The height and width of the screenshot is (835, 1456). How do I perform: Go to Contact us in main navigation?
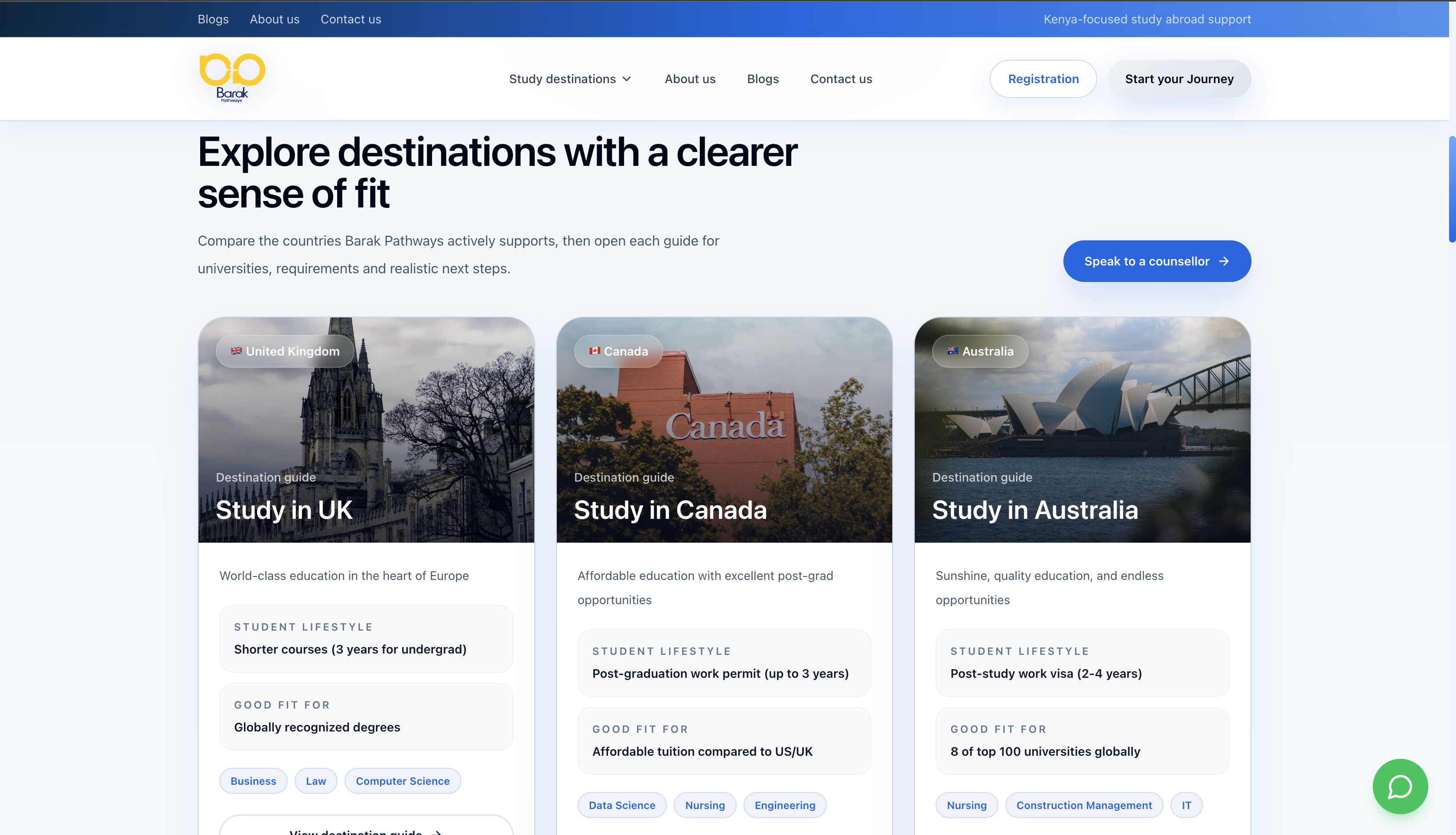coord(841,79)
